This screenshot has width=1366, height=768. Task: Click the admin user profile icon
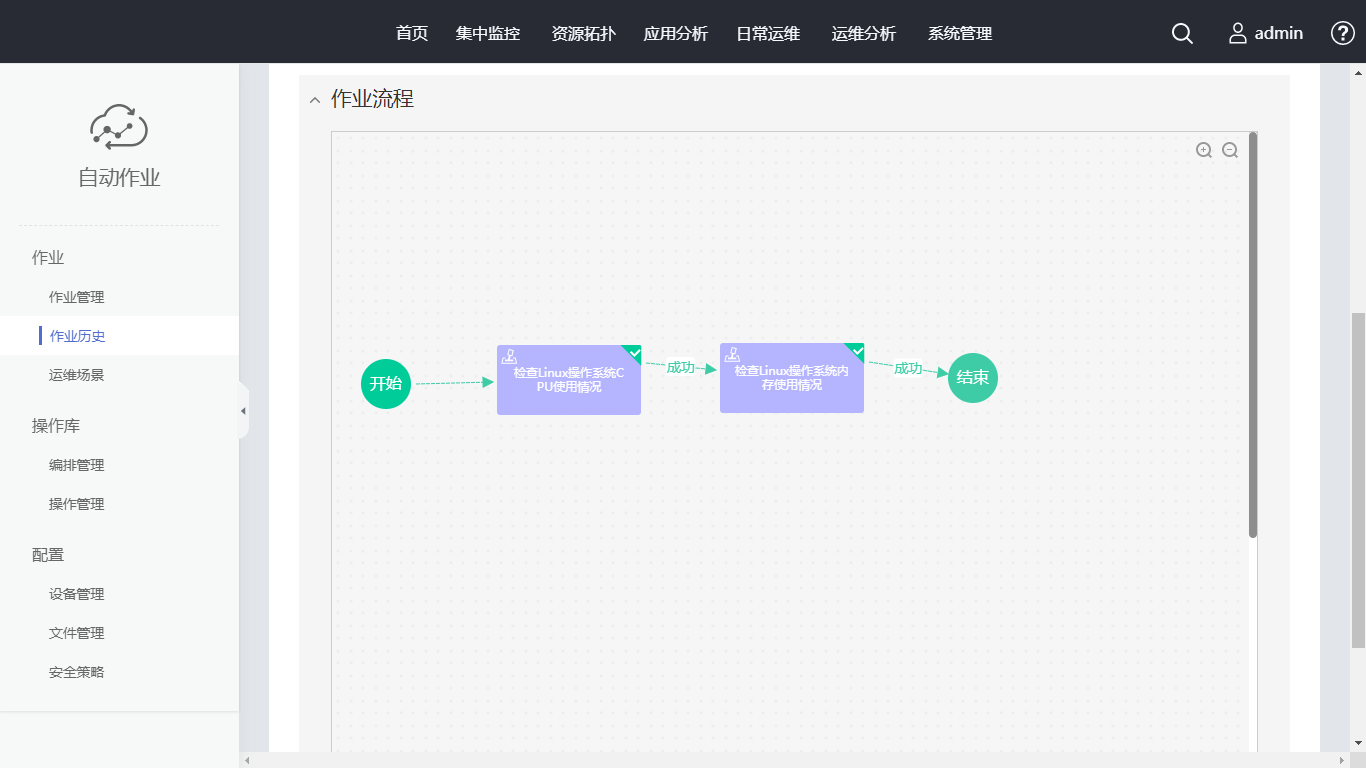tap(1238, 34)
